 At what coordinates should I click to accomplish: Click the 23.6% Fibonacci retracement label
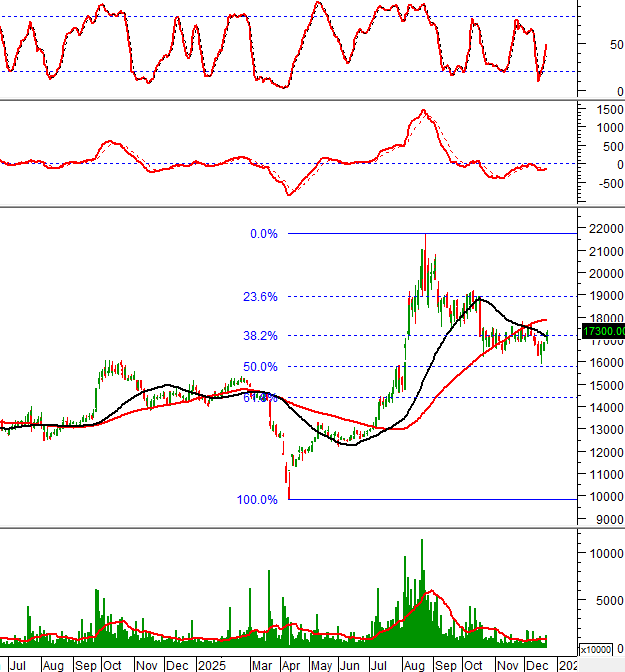click(x=259, y=297)
